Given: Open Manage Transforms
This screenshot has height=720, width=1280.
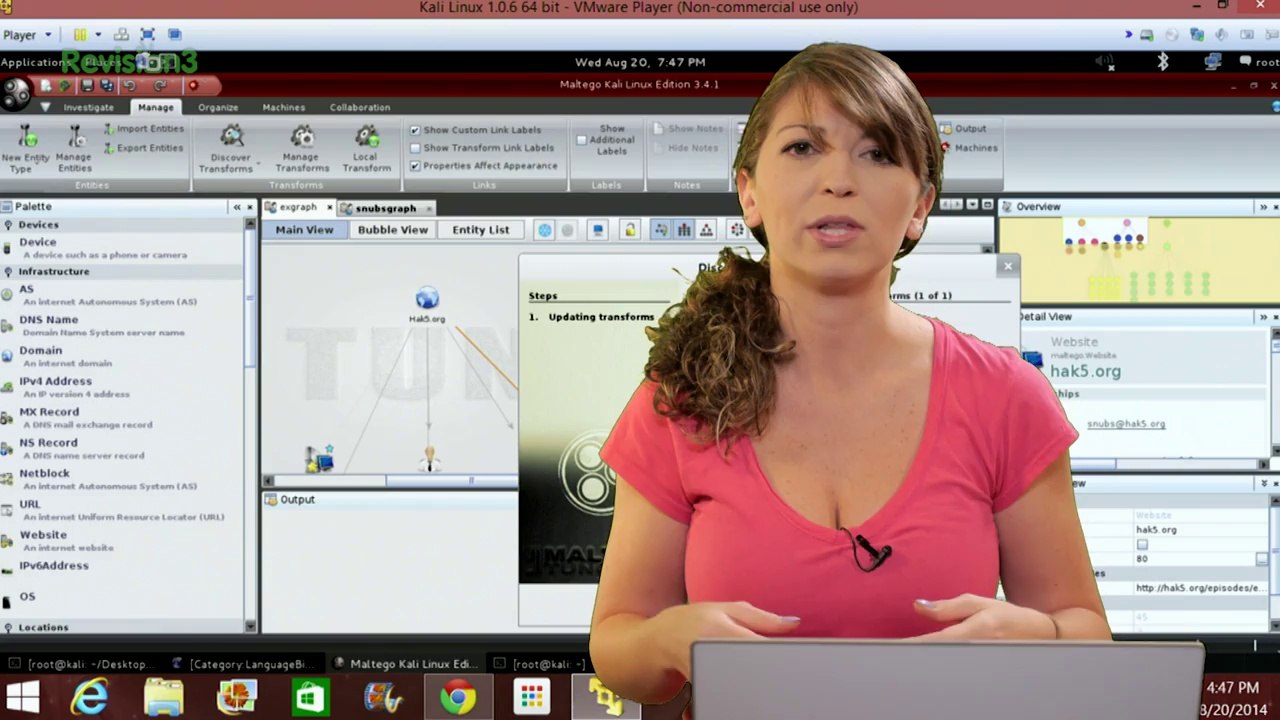Looking at the screenshot, I should coord(302,148).
